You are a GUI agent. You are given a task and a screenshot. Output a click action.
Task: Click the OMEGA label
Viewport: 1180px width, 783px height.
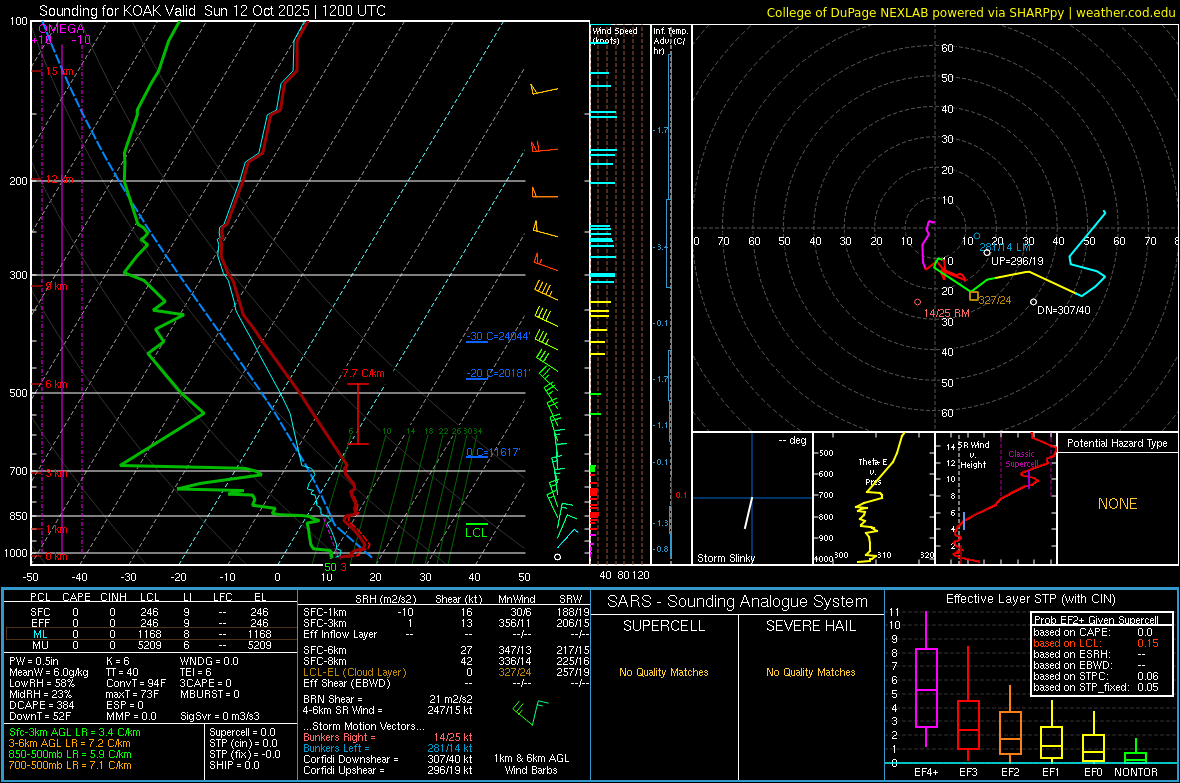61,29
